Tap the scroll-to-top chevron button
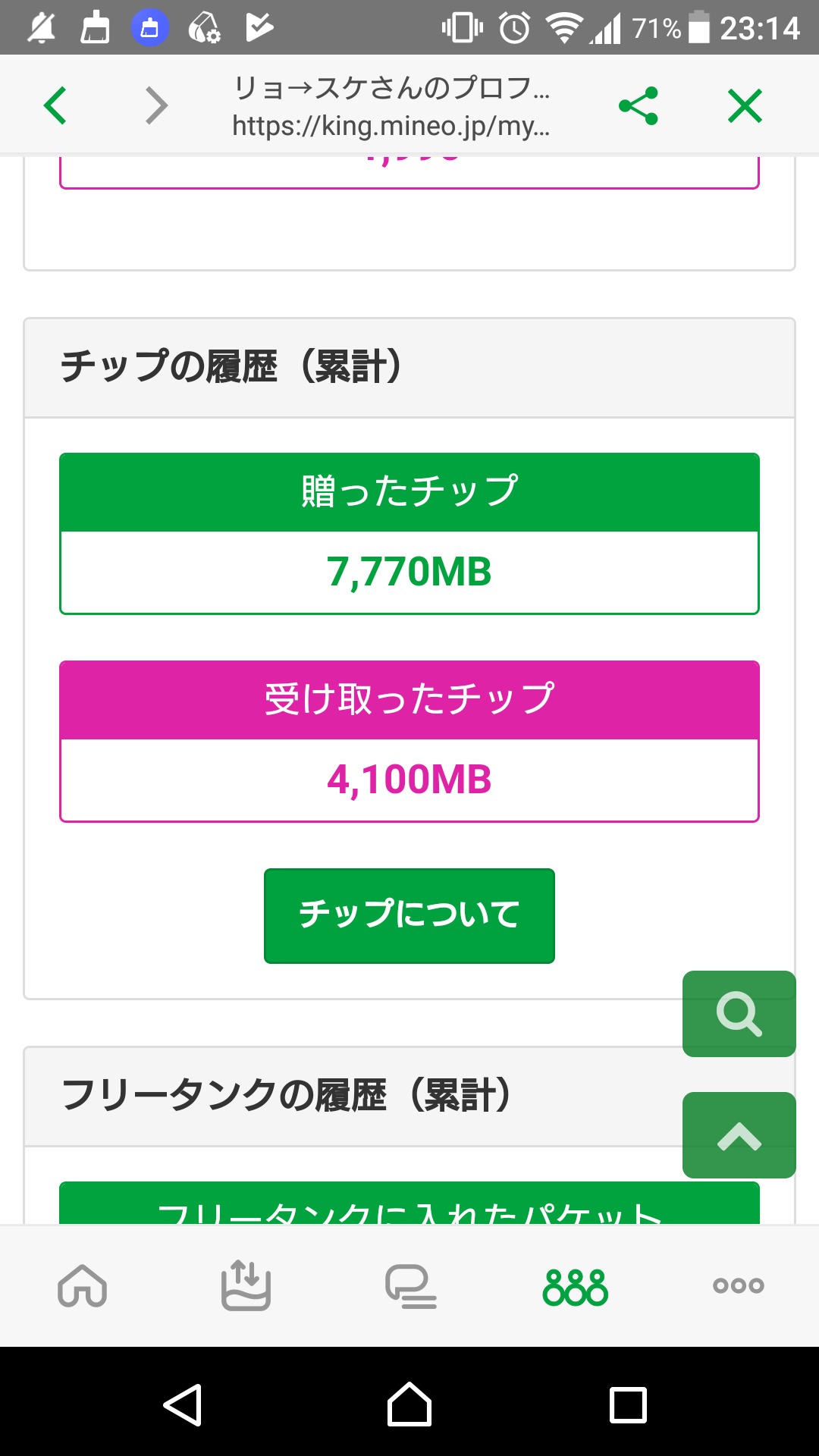819x1456 pixels. pos(739,1135)
